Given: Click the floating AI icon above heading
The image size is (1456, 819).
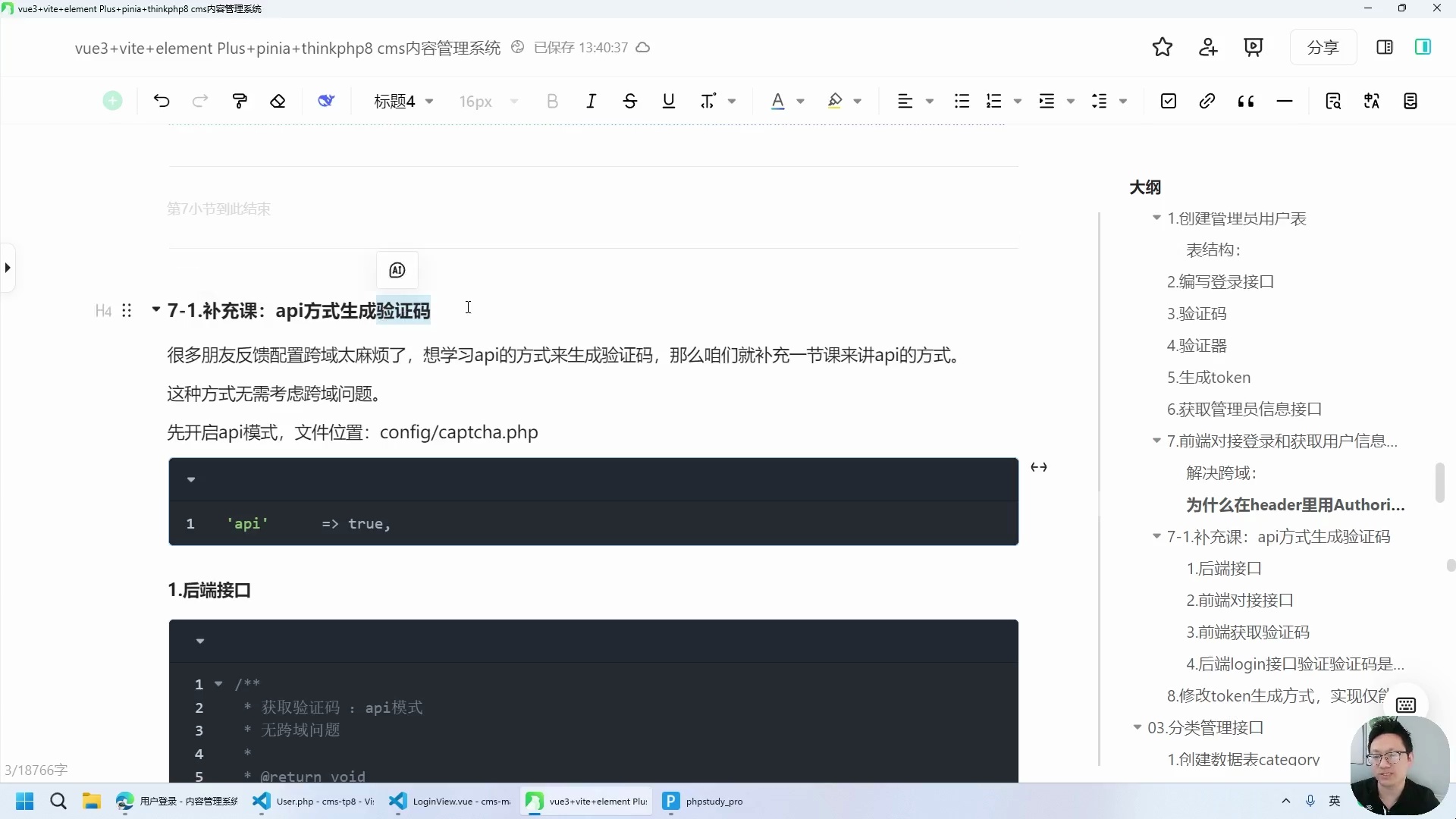Looking at the screenshot, I should (x=397, y=270).
